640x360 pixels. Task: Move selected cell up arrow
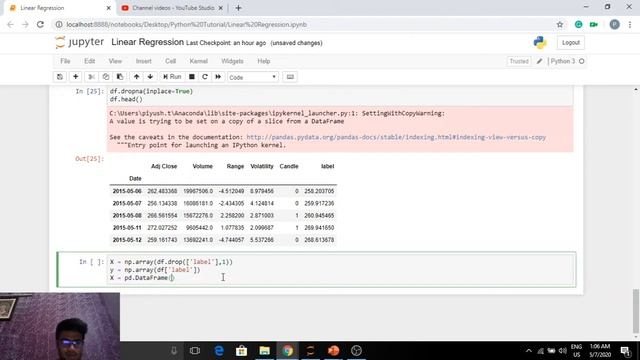pos(136,77)
